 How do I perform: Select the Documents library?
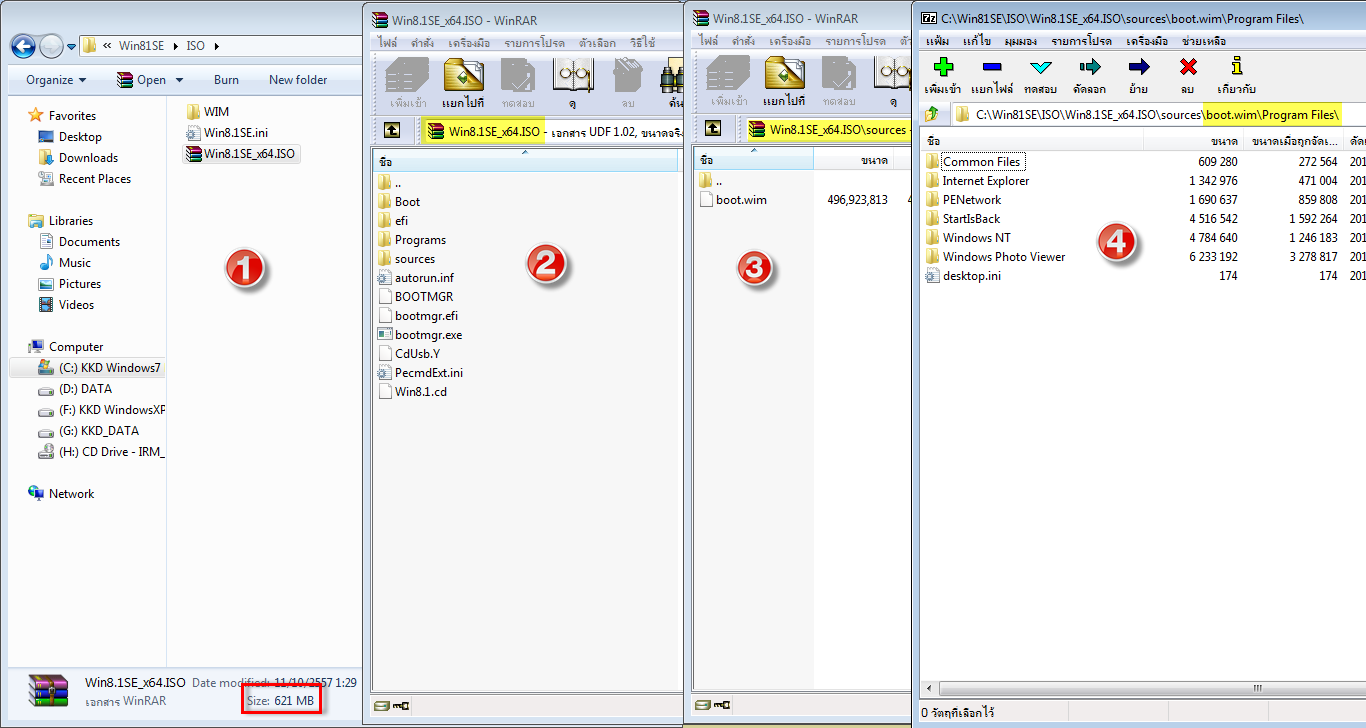click(x=89, y=241)
